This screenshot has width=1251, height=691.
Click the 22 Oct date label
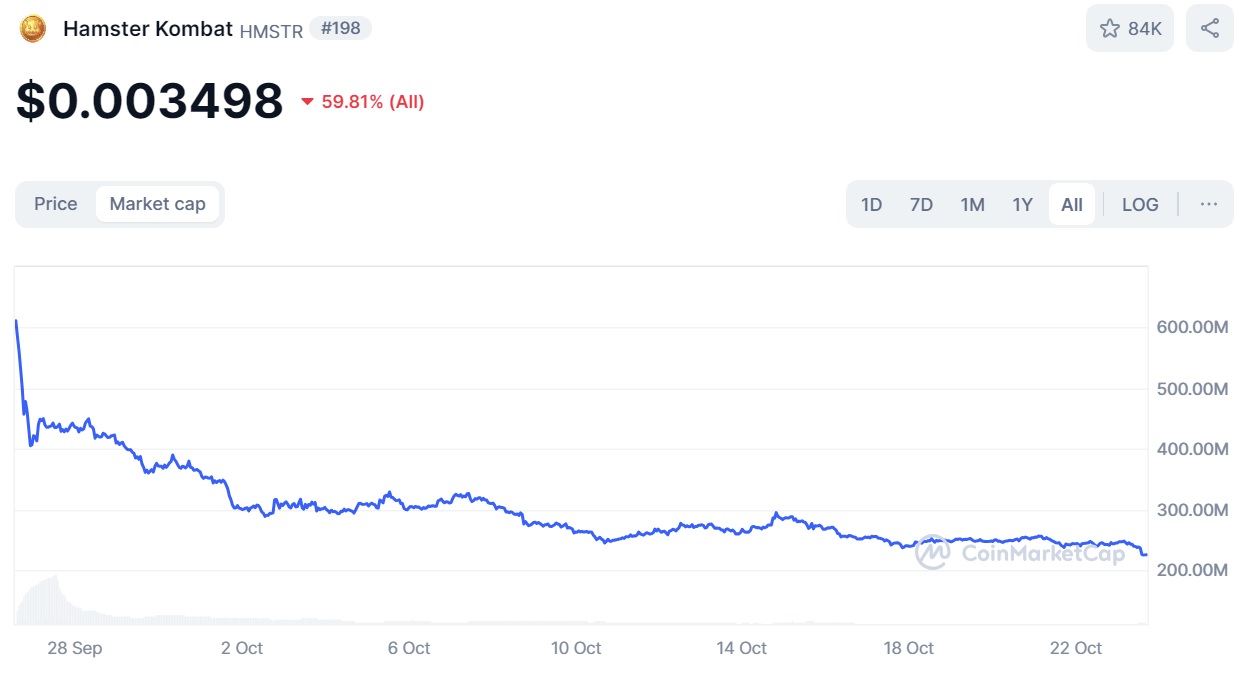click(1076, 648)
